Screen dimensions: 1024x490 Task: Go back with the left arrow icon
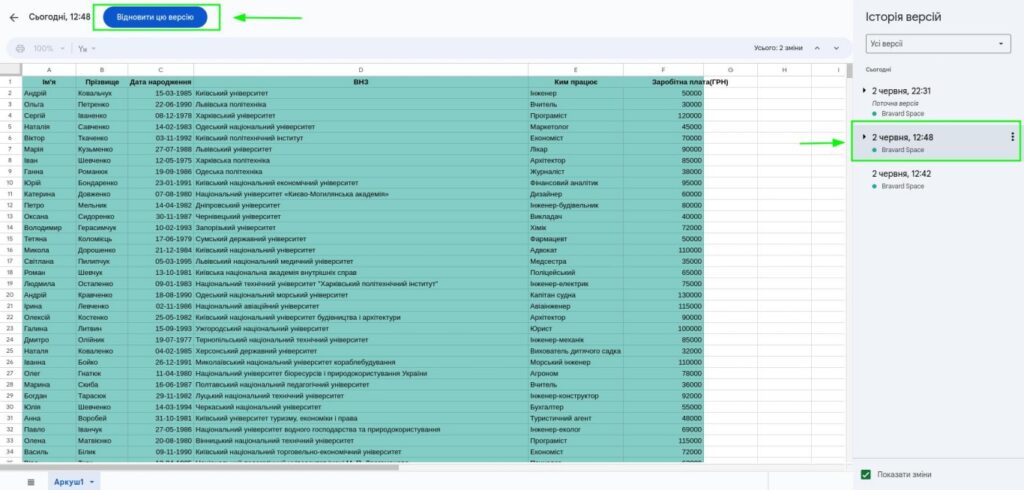coord(14,18)
